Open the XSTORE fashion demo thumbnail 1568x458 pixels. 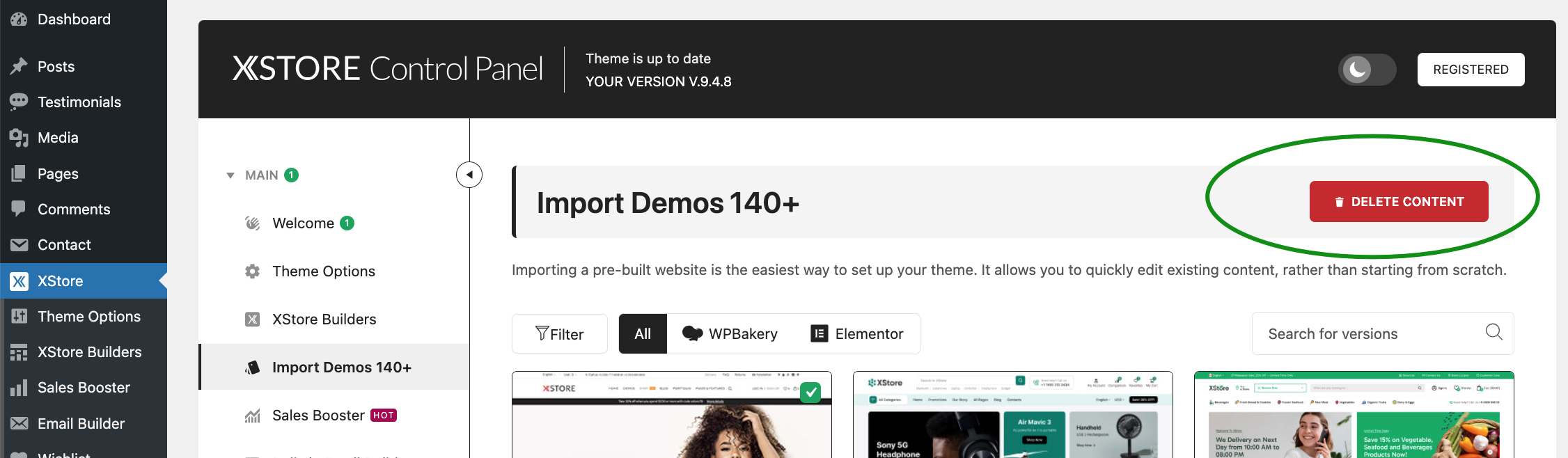point(672,415)
